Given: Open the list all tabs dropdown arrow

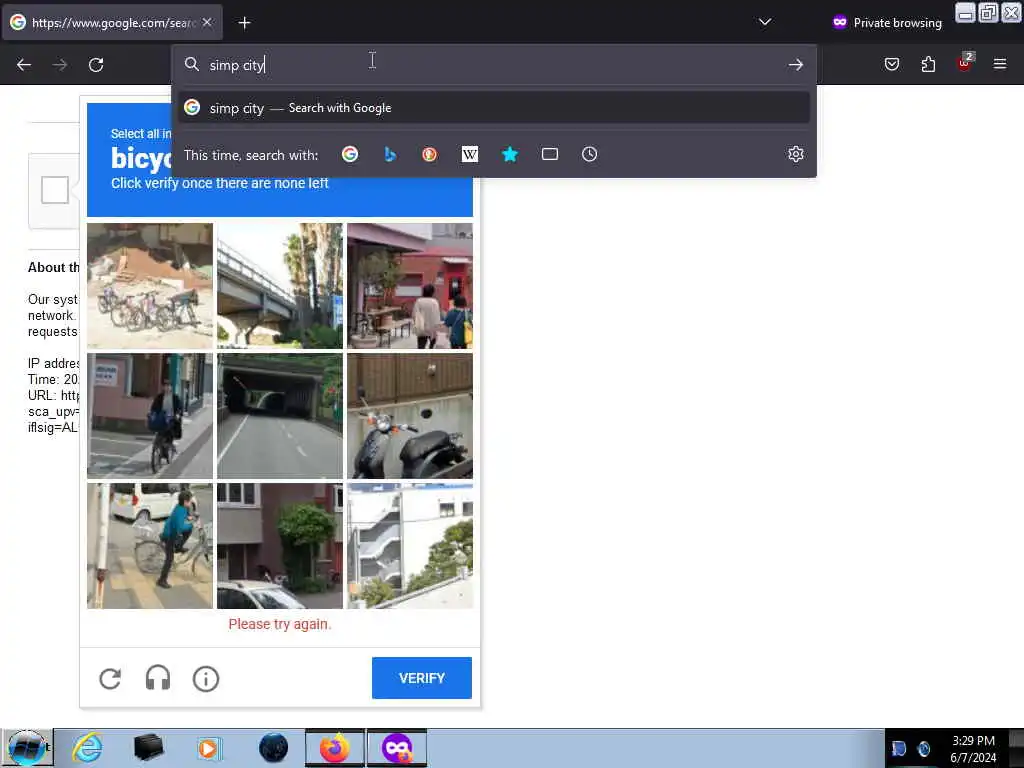Looking at the screenshot, I should point(765,23).
